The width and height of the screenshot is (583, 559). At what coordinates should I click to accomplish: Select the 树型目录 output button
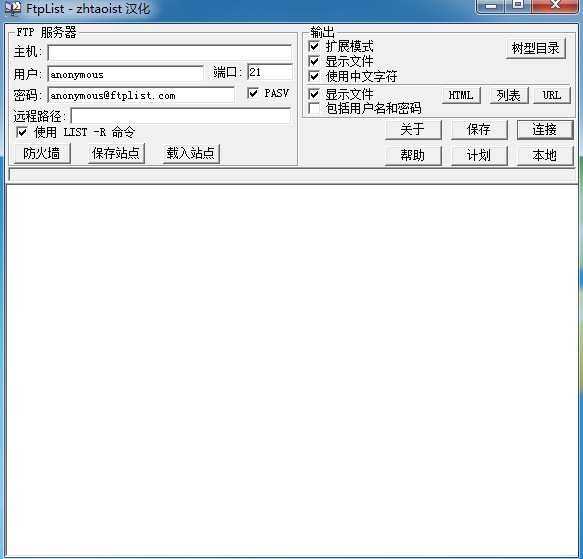point(536,48)
